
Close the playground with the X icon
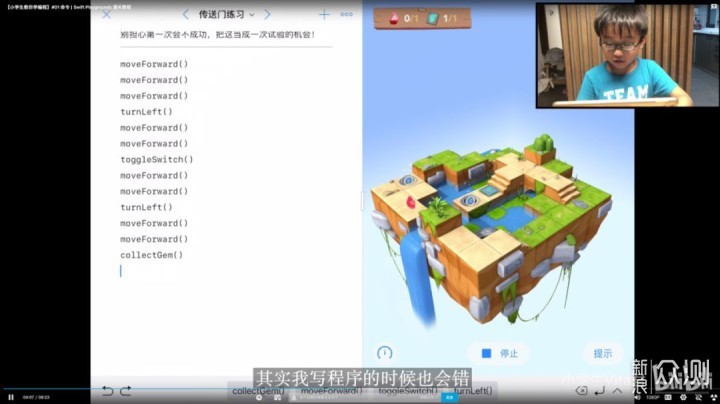pyautogui.click(x=107, y=15)
